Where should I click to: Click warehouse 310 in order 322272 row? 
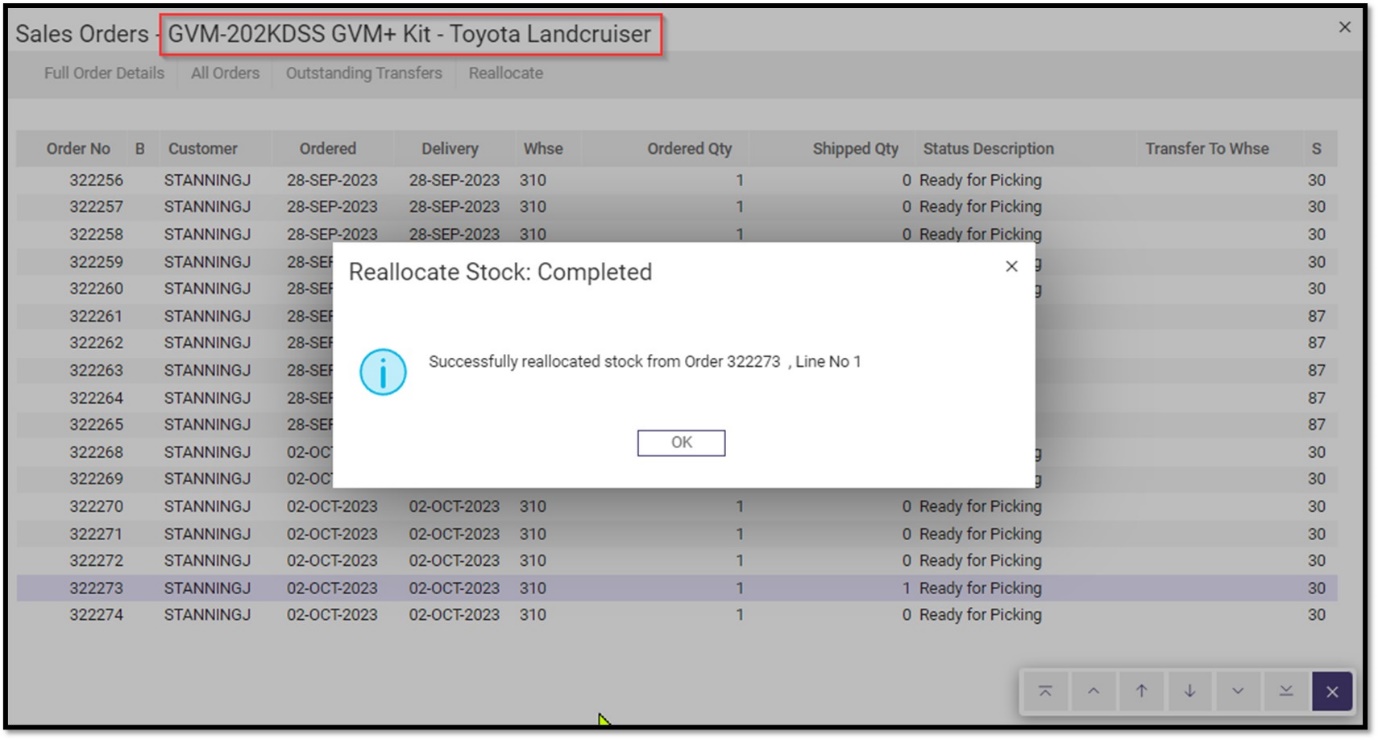[x=533, y=561]
